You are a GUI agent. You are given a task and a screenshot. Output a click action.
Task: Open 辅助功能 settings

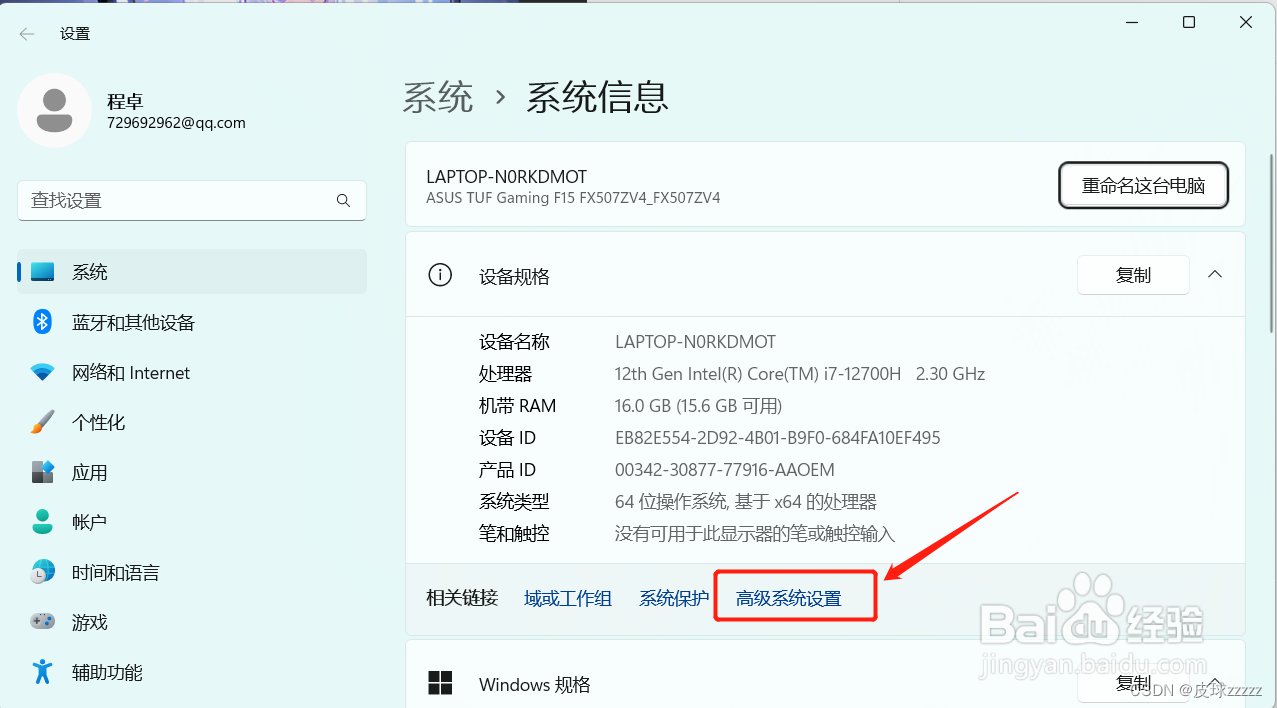(192, 672)
